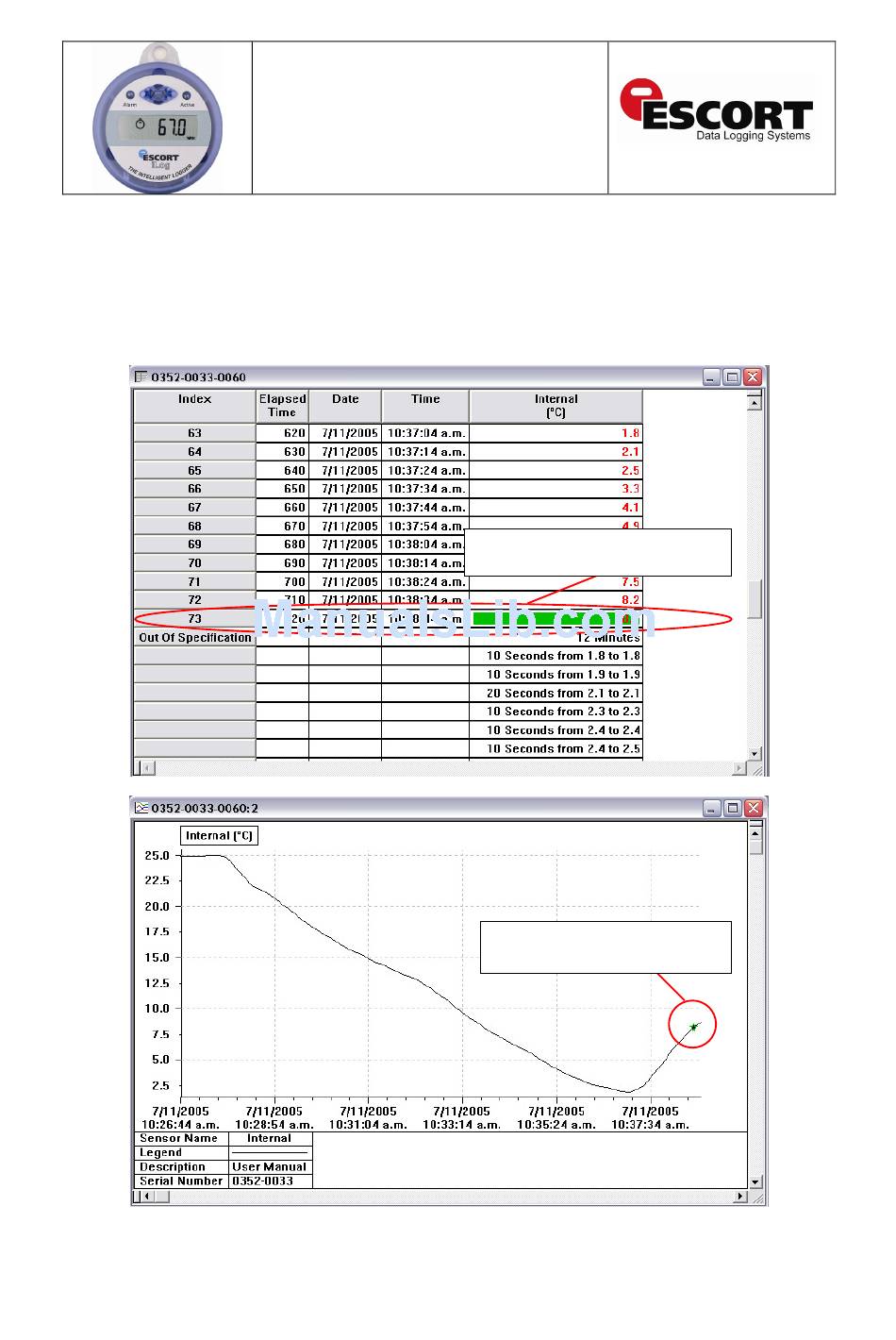The image size is (896, 1340).
Task: Click graph window vertical scroll down arrow
Action: (x=755, y=1182)
